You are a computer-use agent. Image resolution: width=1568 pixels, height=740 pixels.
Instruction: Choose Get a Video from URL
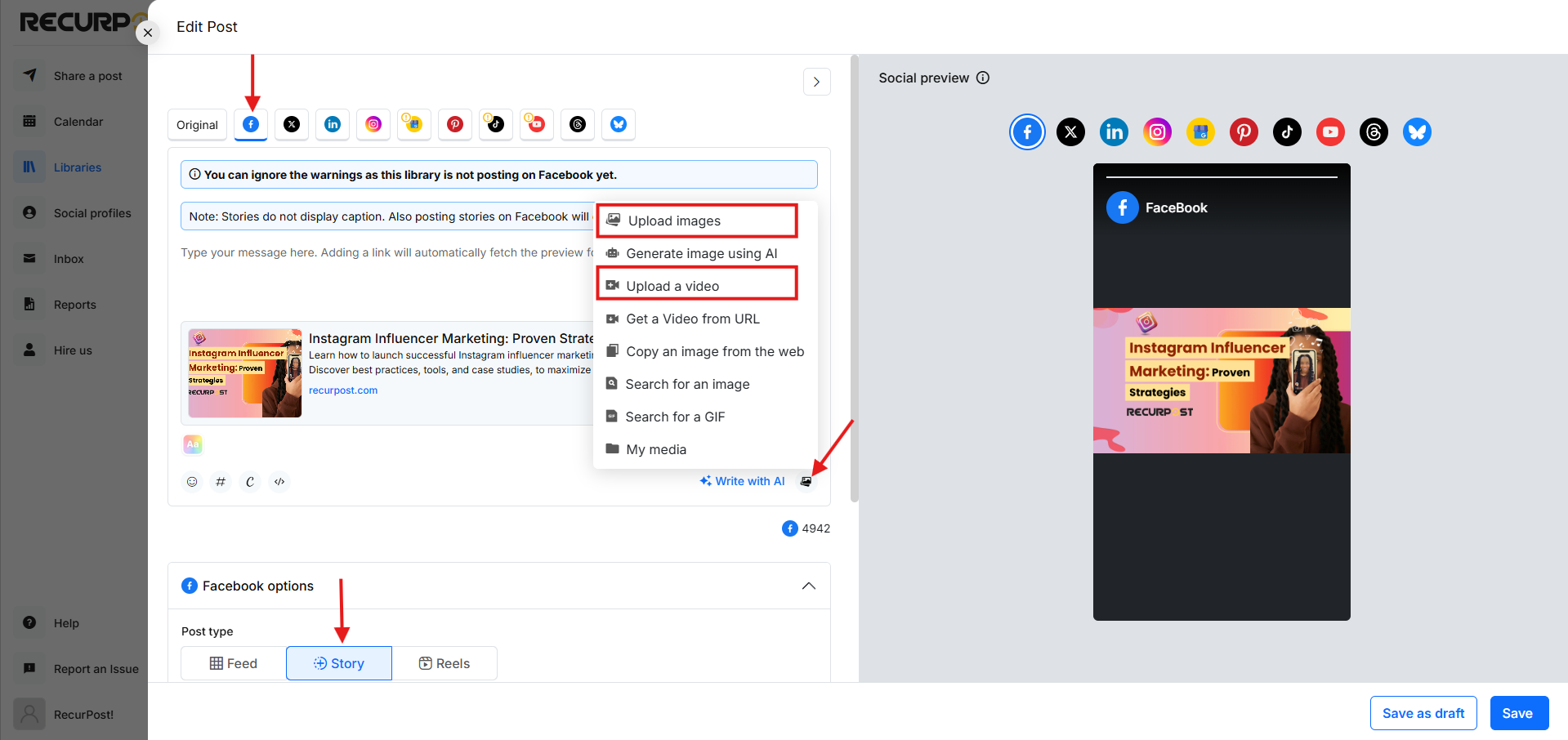(705, 319)
